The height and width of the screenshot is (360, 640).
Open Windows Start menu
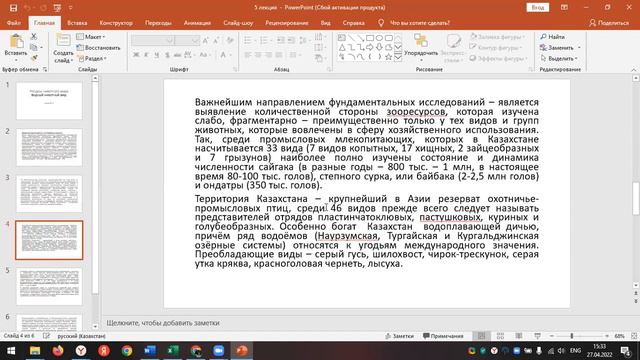point(11,351)
